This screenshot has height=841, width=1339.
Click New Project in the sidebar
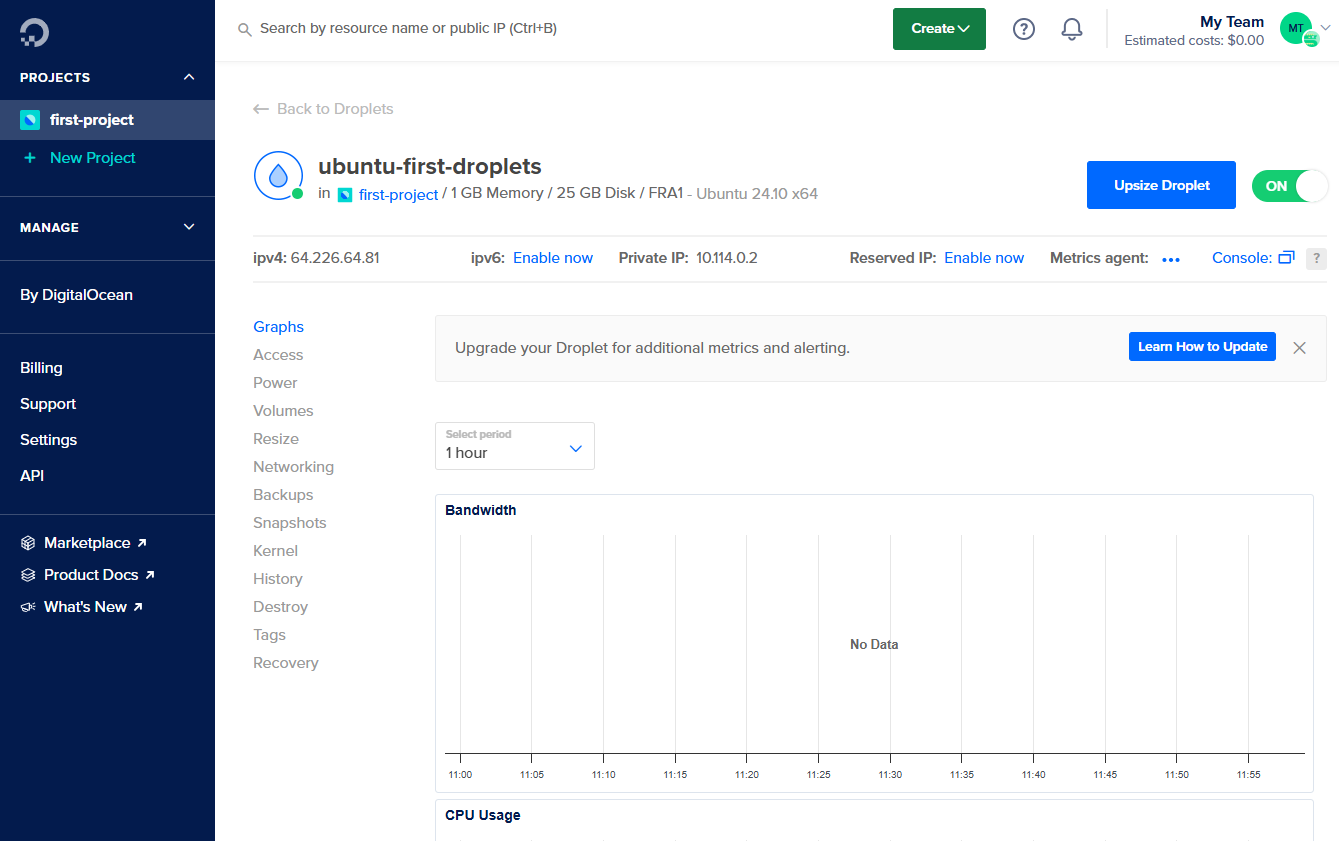(93, 158)
